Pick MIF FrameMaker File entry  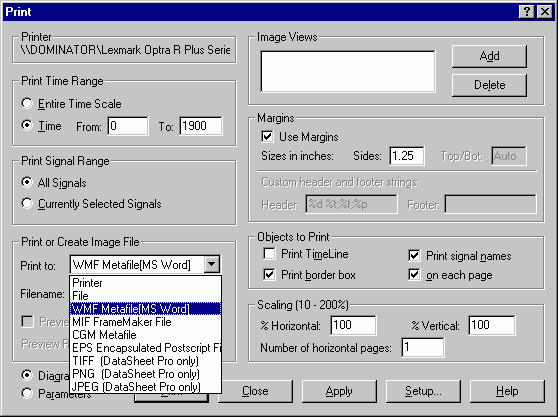[x=146, y=322]
